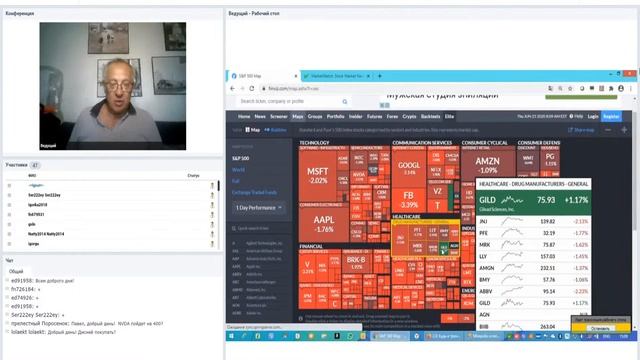Open the Forex menu item
This screenshot has width=640, height=360.
[392, 116]
